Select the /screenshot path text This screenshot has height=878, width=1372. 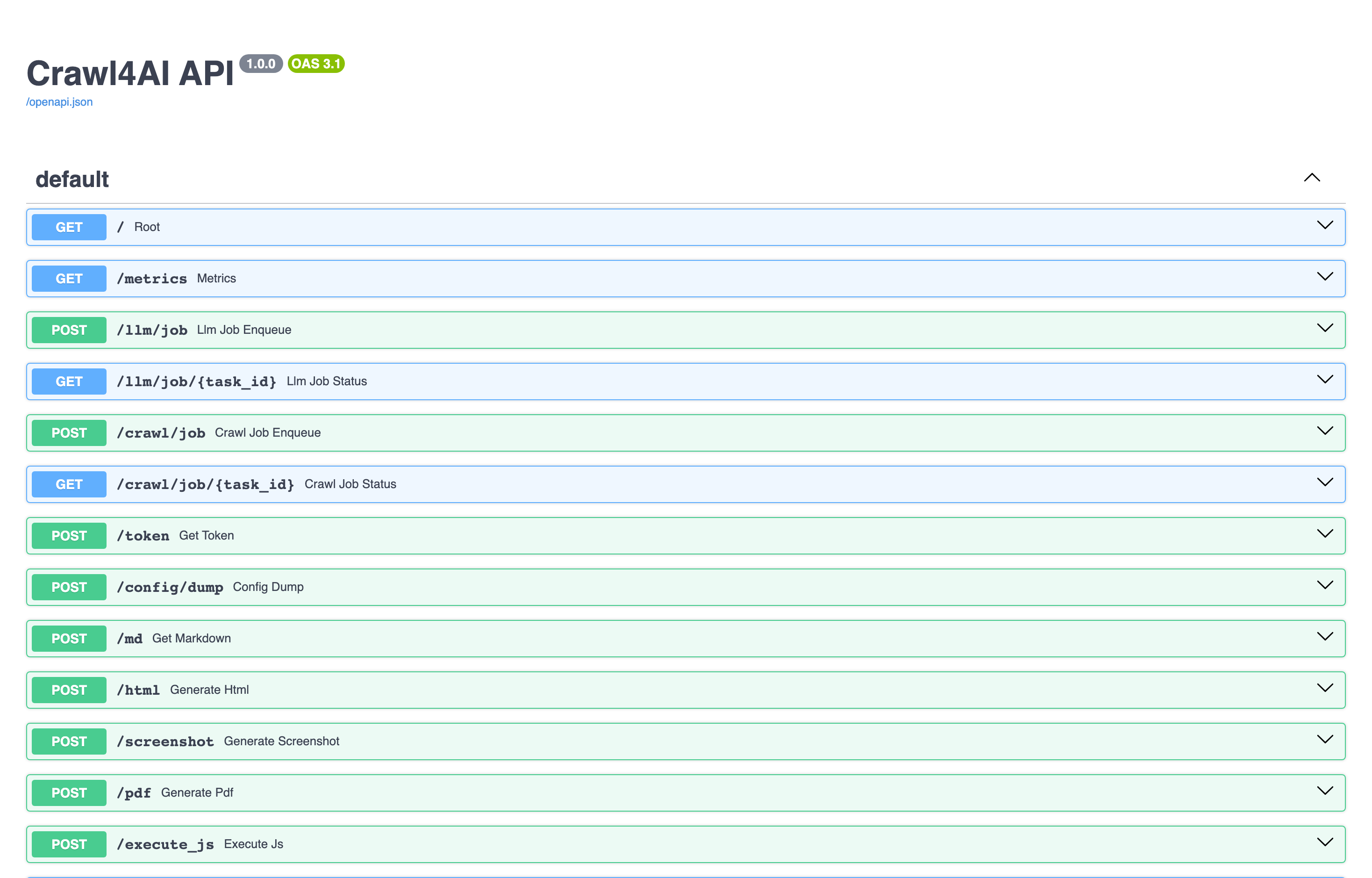coord(164,741)
